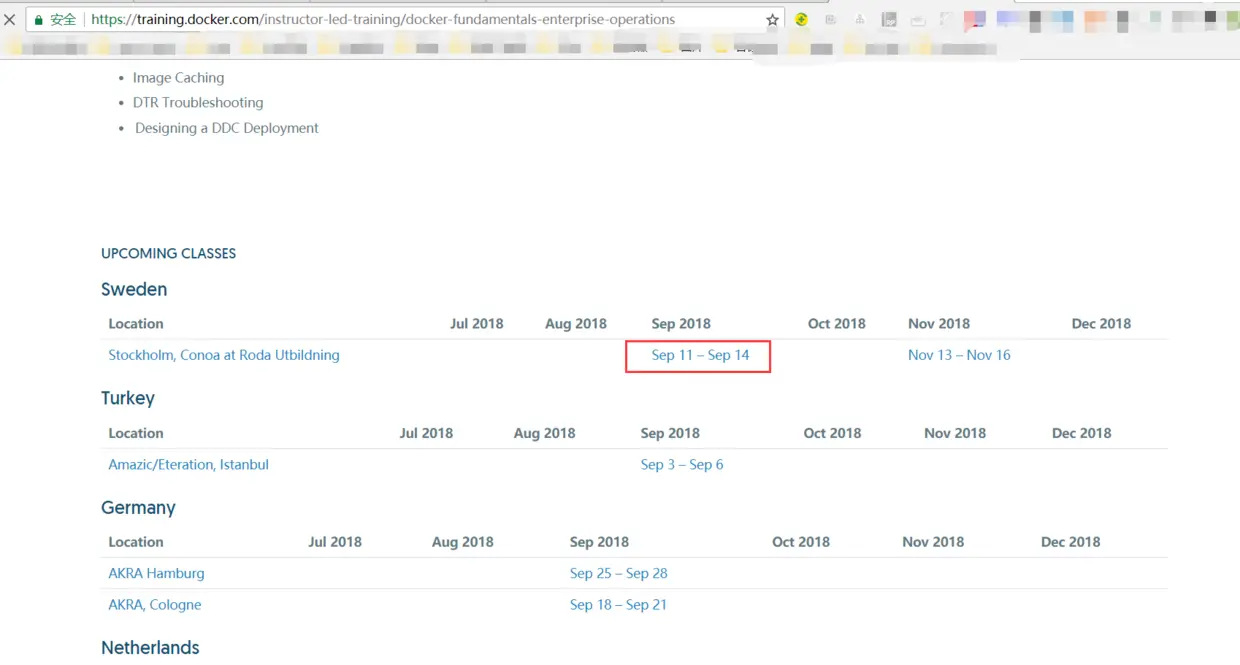Screen dimensions: 1240x665
Task: Click Aug 2018 header in Turkey table
Action: point(545,434)
